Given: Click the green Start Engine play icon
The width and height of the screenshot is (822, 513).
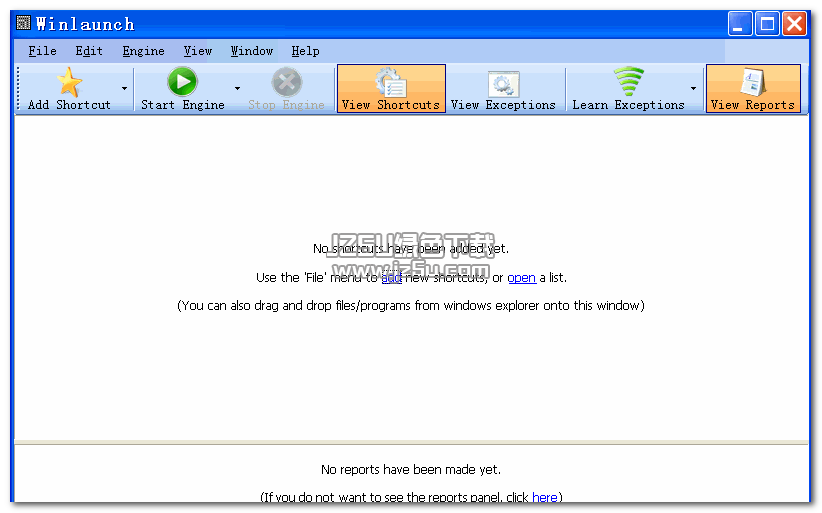Looking at the screenshot, I should (182, 82).
